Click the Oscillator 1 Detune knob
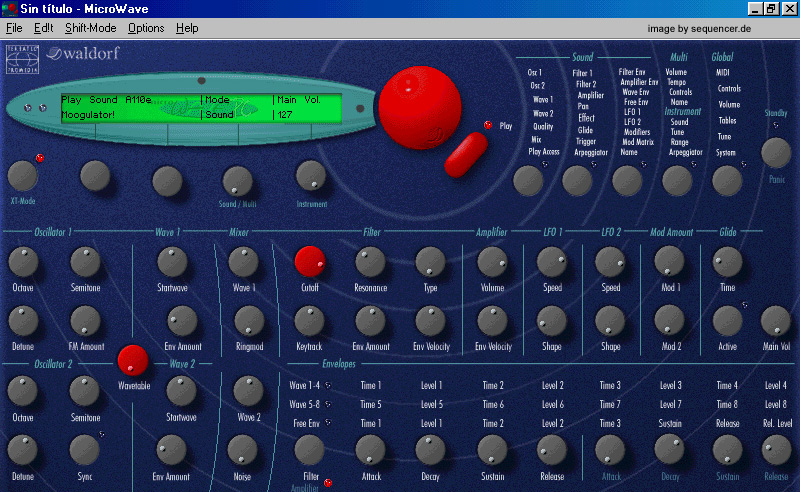The height and width of the screenshot is (492, 800). click(23, 321)
